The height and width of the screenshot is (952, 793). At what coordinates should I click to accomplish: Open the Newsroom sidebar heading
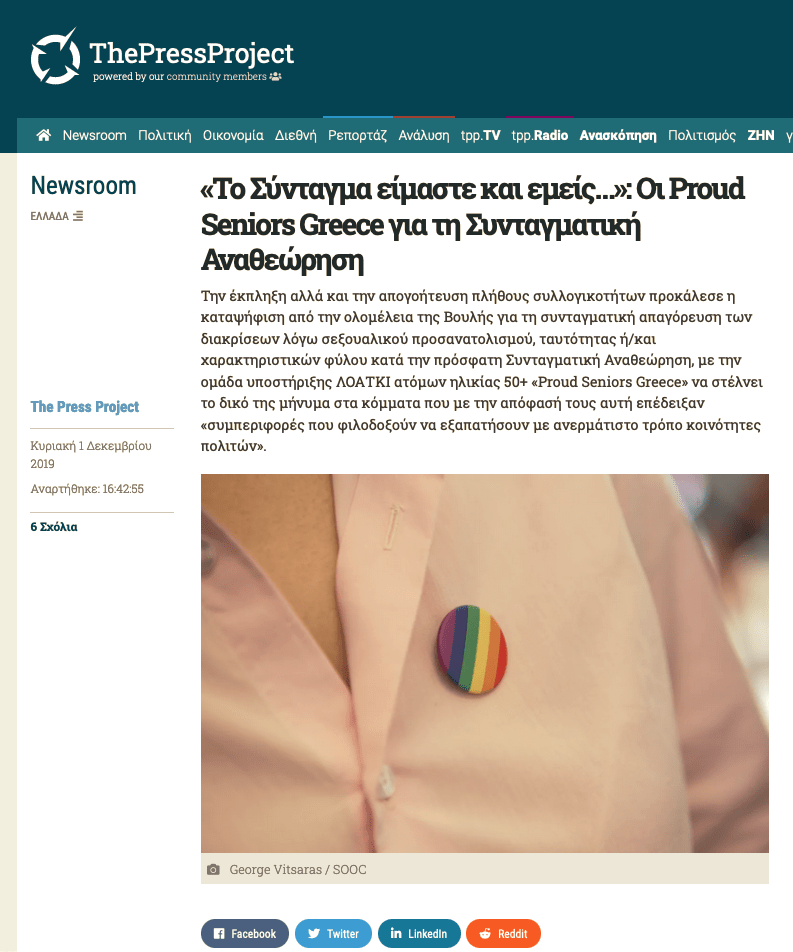click(83, 185)
